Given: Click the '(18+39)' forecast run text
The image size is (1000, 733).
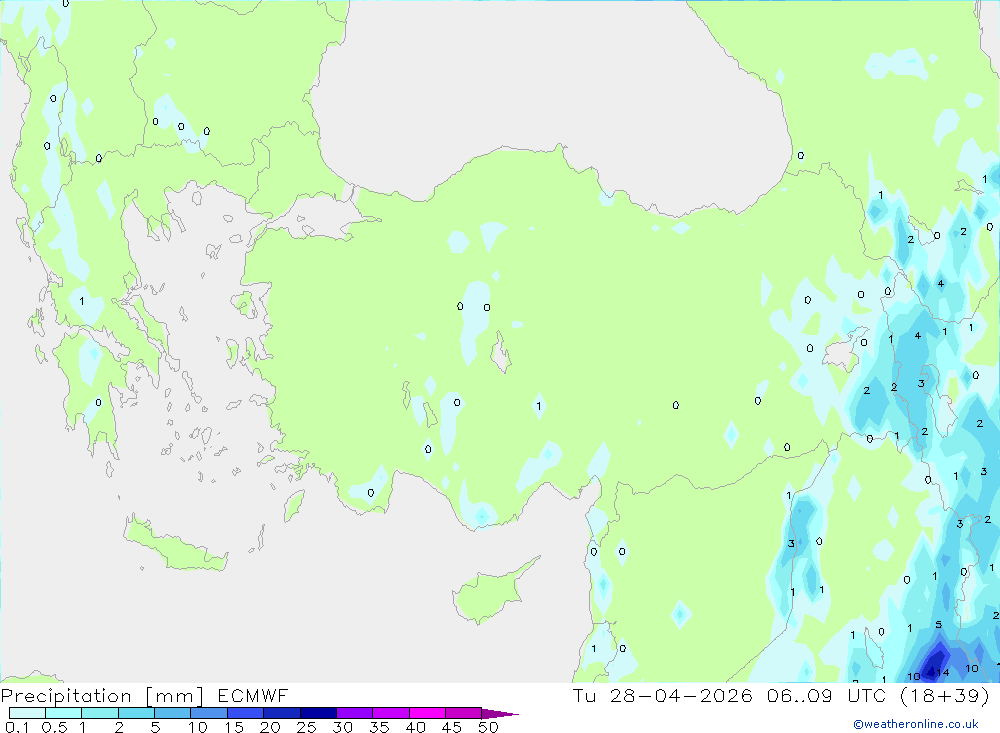Looking at the screenshot, I should (945, 695).
